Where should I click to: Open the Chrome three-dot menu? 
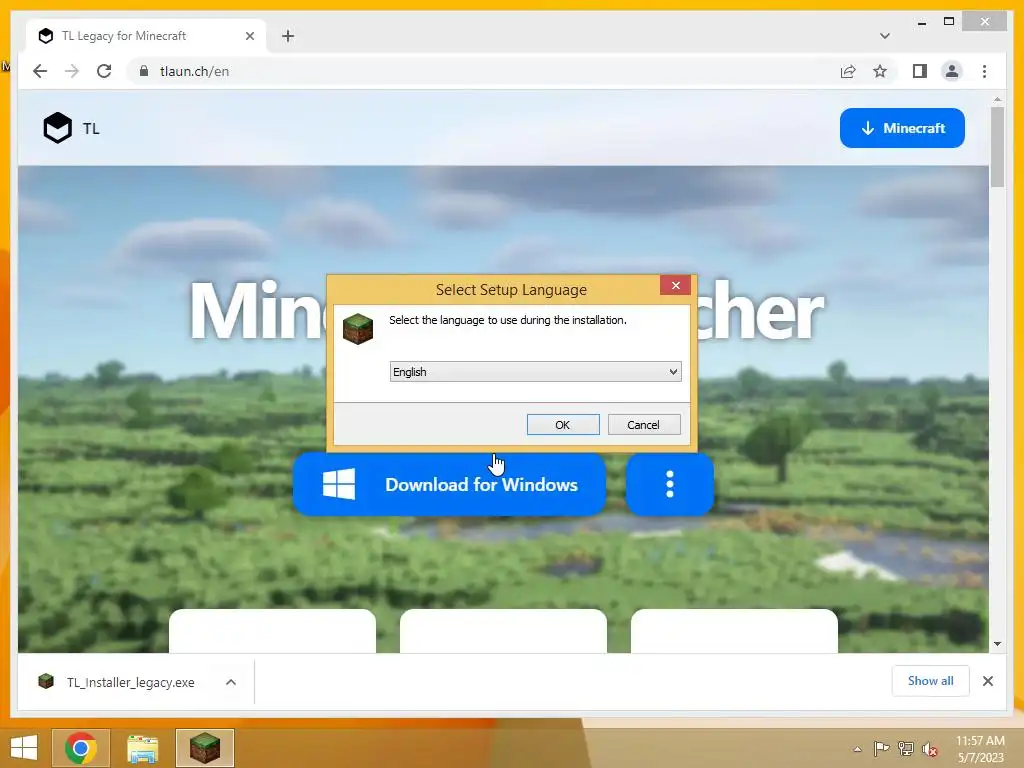984,71
